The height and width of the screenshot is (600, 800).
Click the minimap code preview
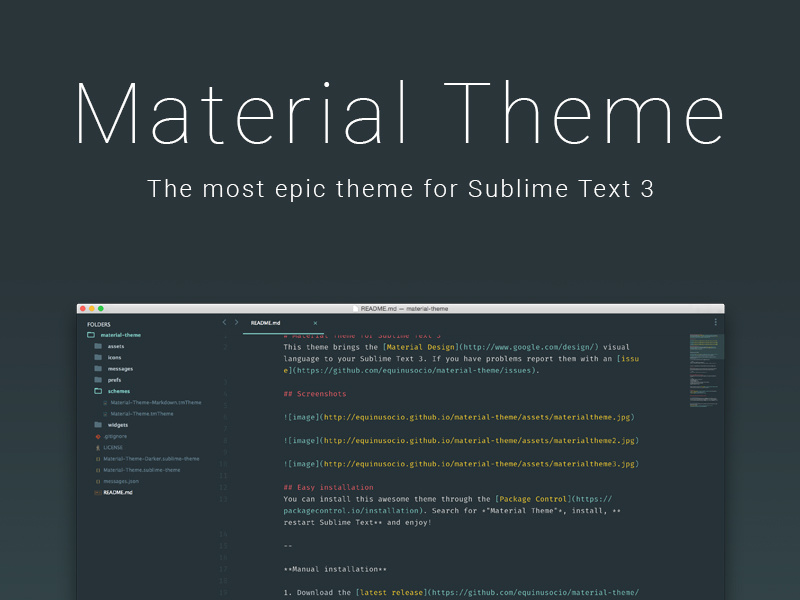tap(706, 371)
